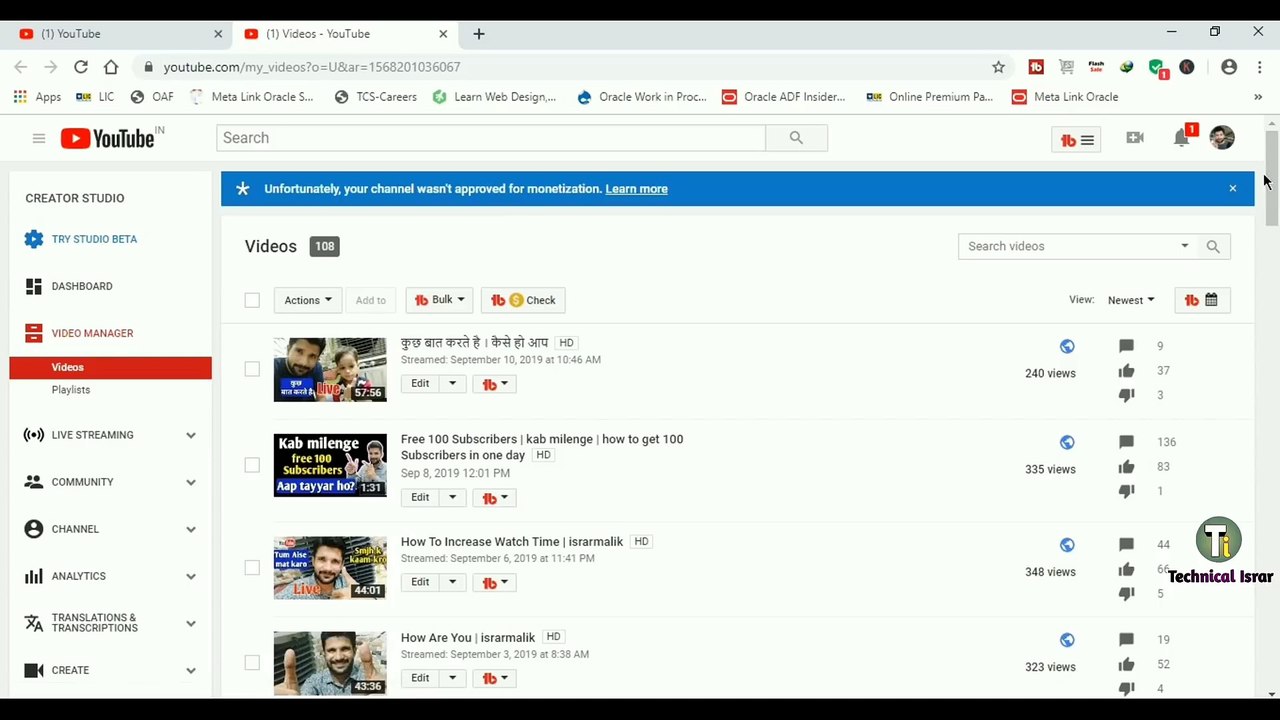Show more bookmarks with the chevron
This screenshot has height=720, width=1280.
point(1258,97)
